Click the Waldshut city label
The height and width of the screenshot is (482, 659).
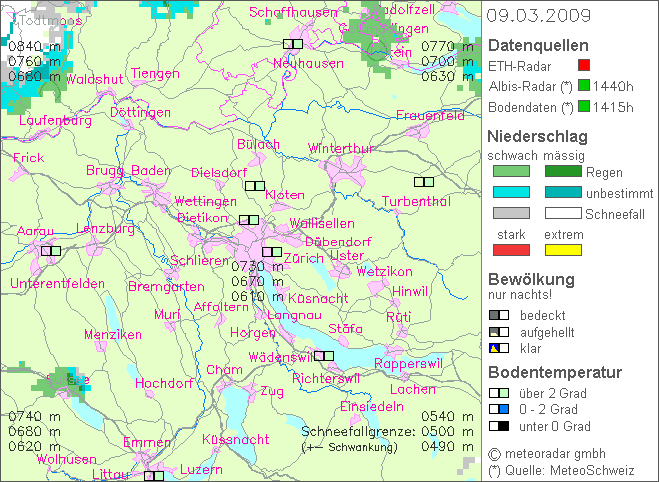click(95, 79)
